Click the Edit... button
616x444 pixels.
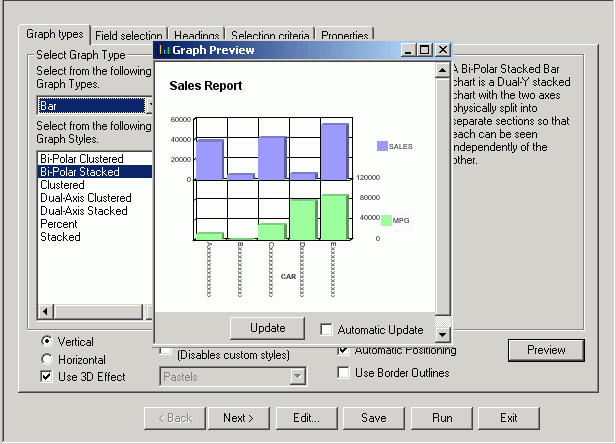(306, 418)
